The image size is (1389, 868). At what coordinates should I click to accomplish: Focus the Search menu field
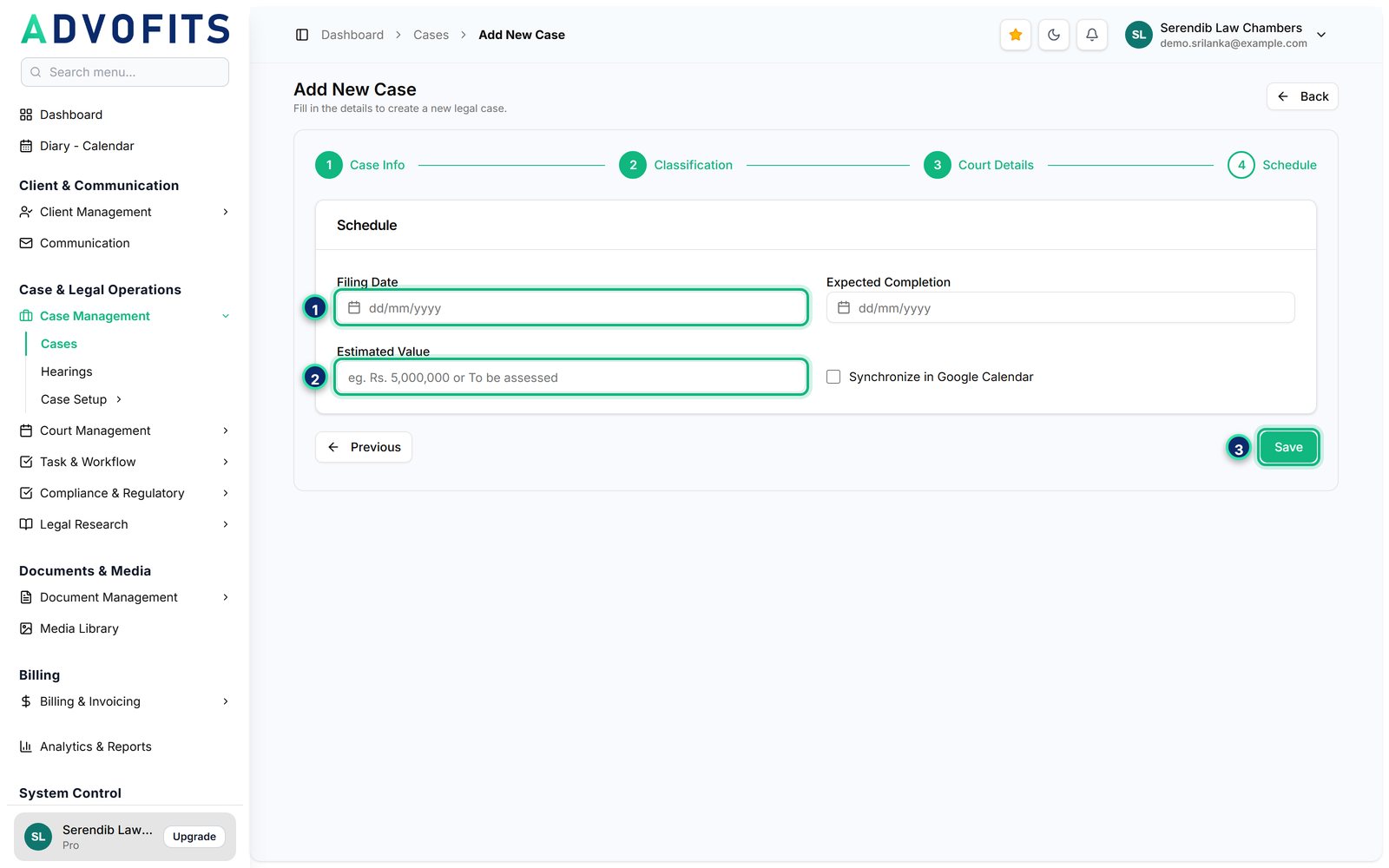[x=125, y=72]
